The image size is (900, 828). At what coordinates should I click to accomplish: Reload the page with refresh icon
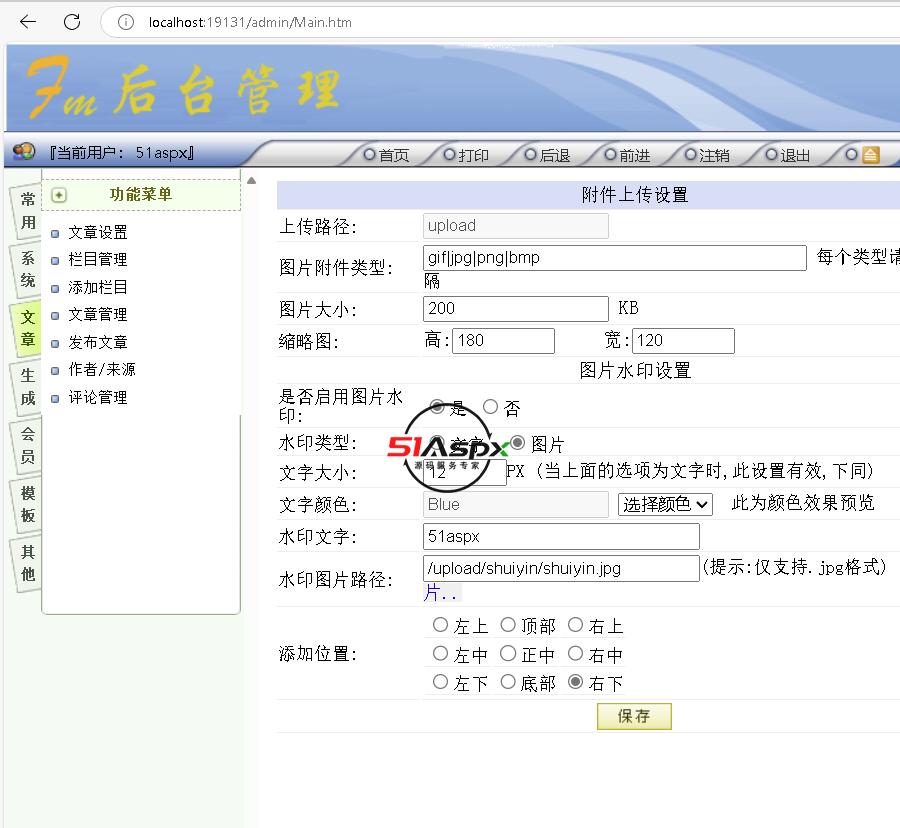point(72,22)
